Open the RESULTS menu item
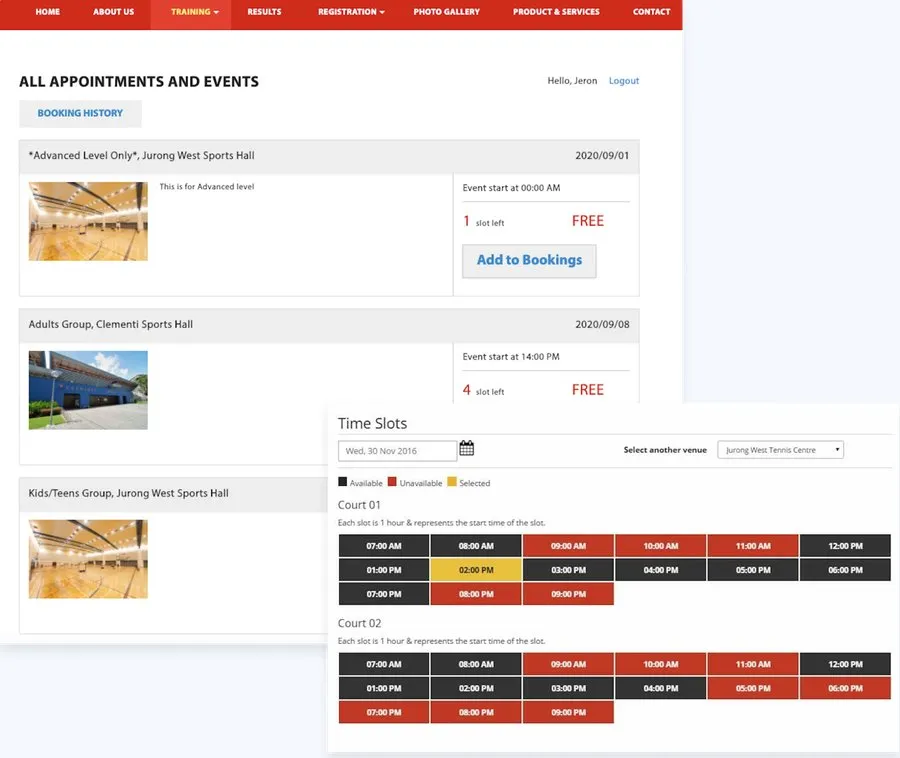Image resolution: width=900 pixels, height=758 pixels. click(x=265, y=11)
